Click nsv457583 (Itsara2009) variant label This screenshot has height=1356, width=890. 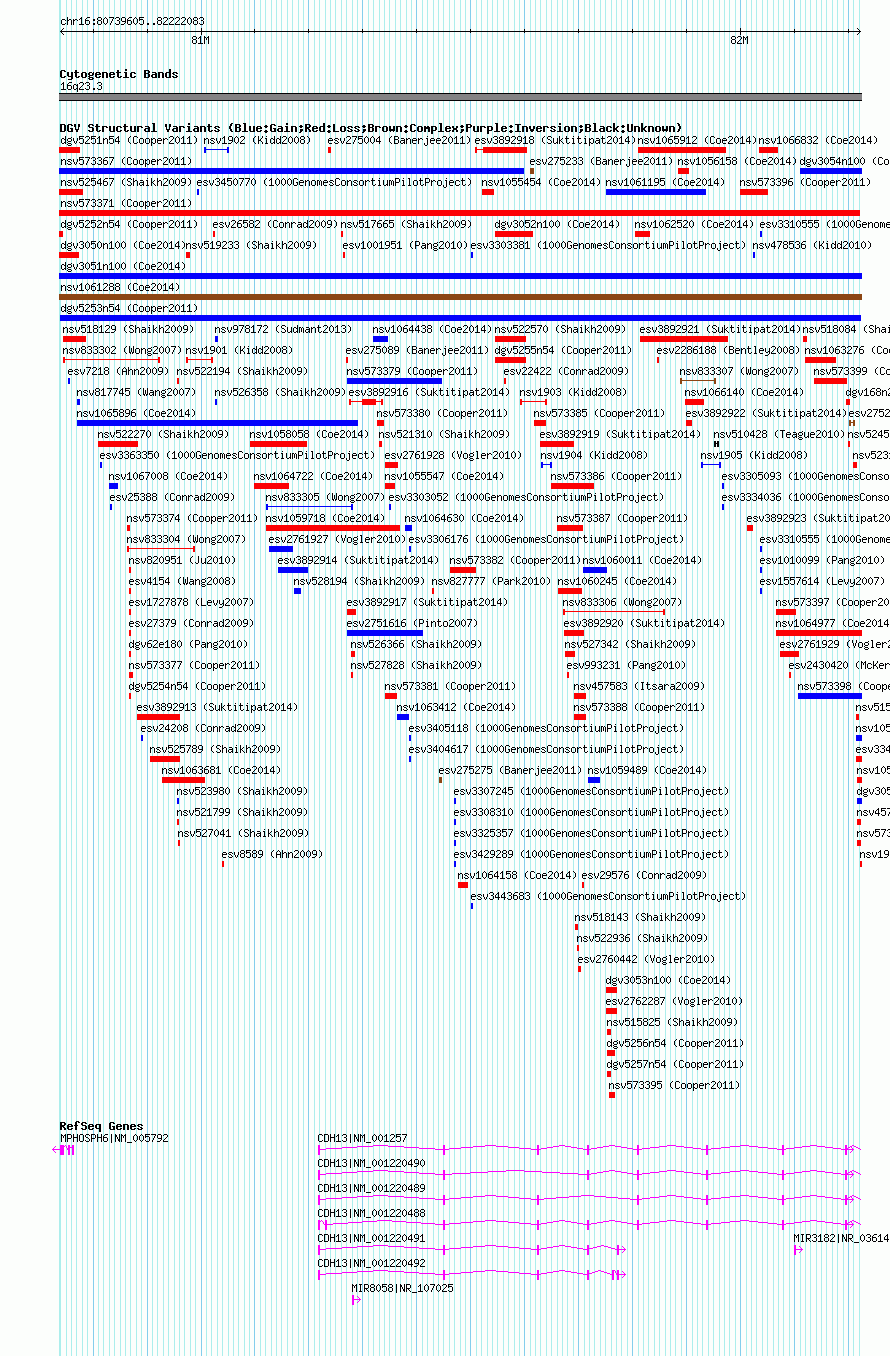pyautogui.click(x=639, y=686)
